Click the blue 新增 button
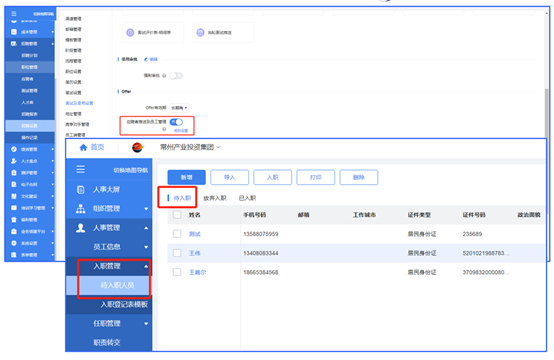The image size is (554, 360). coord(187,177)
